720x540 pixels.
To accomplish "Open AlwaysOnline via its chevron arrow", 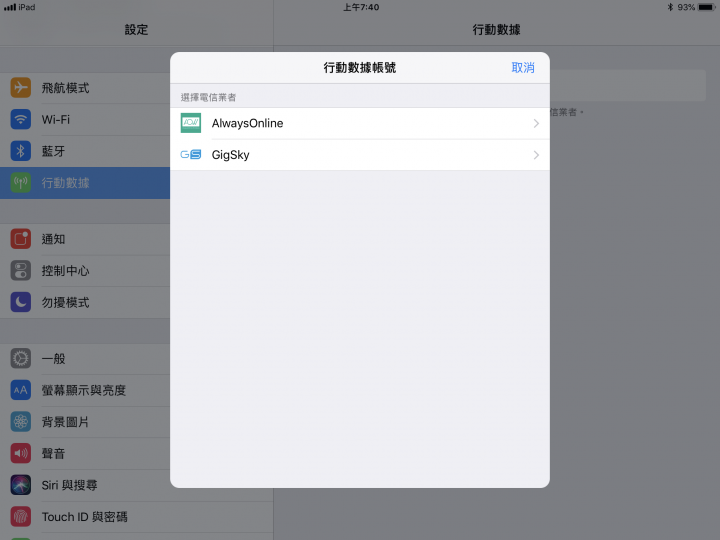I will click(x=536, y=124).
